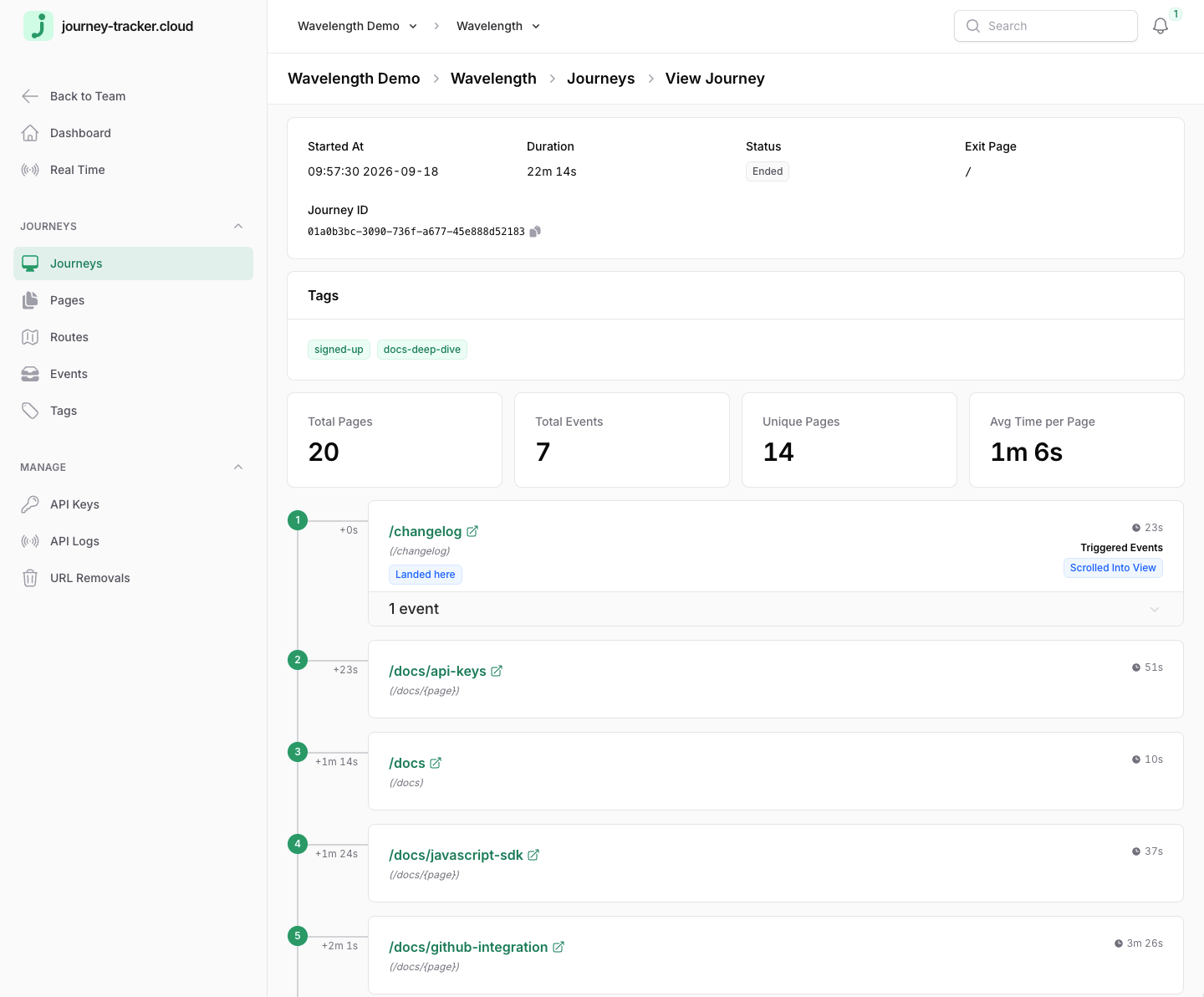The image size is (1204, 997).
Task: Click the Back to Team arrow icon
Action: [30, 96]
